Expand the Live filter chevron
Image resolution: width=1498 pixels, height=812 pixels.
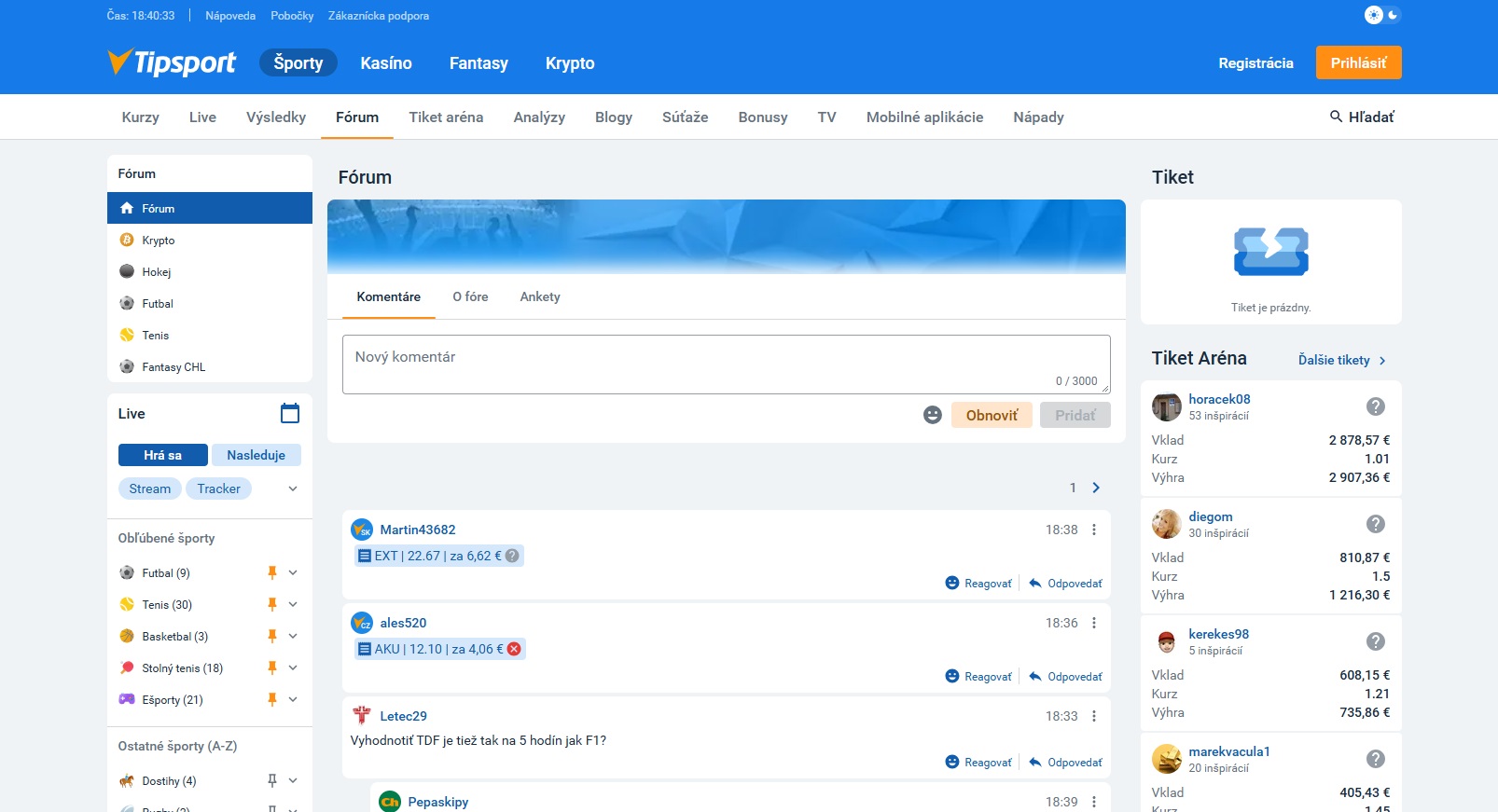pos(293,489)
